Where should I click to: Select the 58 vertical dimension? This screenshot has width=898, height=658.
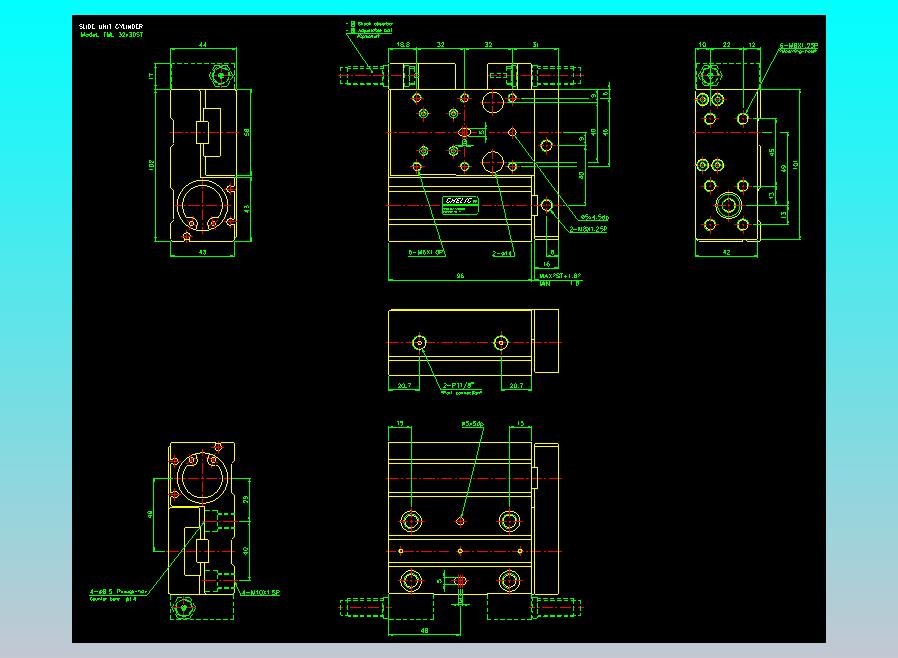coord(247,132)
